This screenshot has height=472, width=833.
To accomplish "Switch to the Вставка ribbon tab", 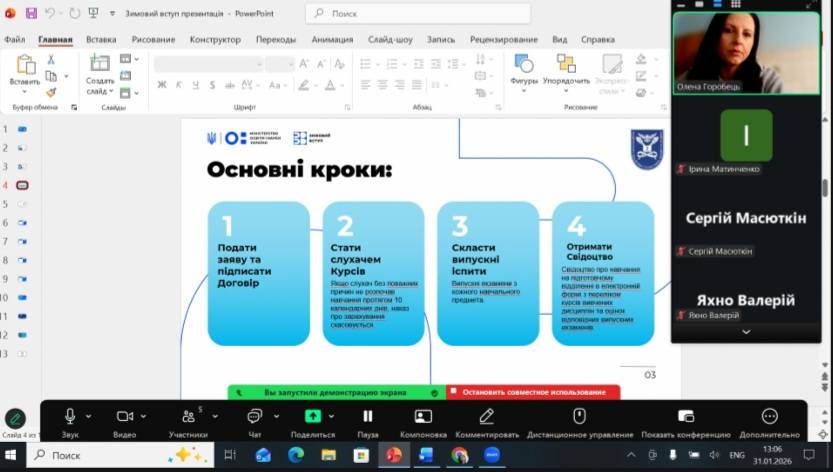I will click(101, 40).
